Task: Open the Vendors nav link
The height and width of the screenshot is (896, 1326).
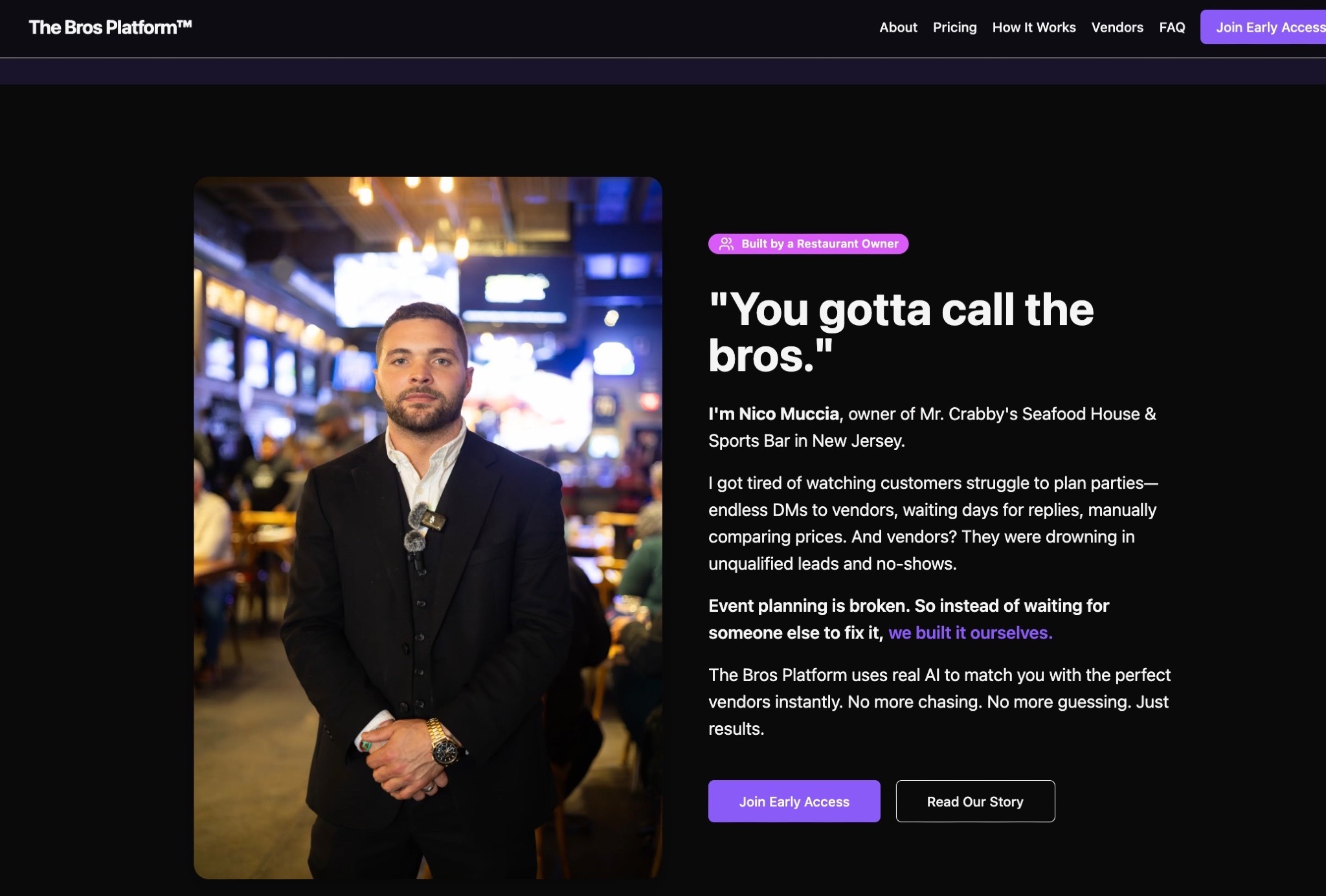Action: tap(1117, 27)
